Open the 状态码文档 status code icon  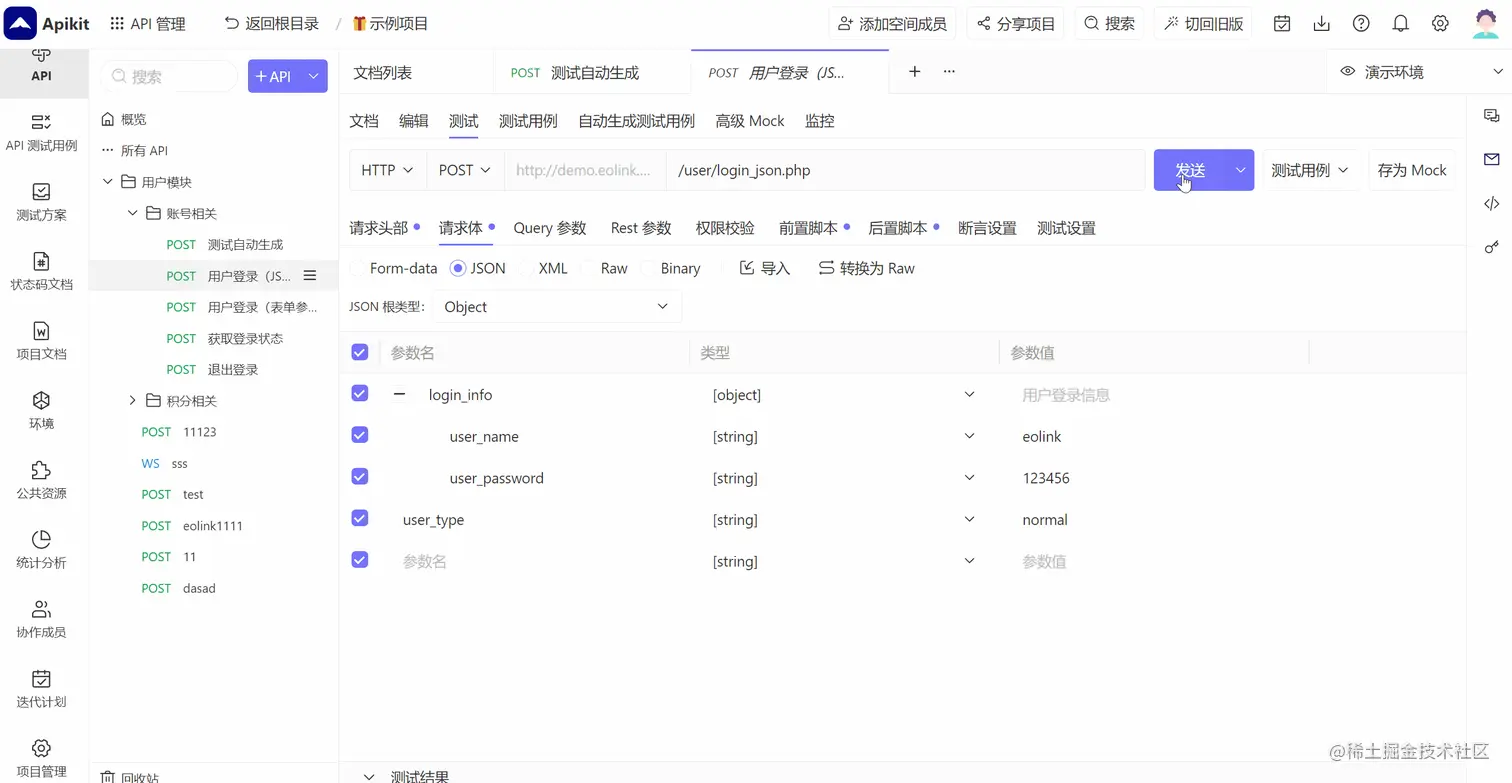click(x=41, y=261)
